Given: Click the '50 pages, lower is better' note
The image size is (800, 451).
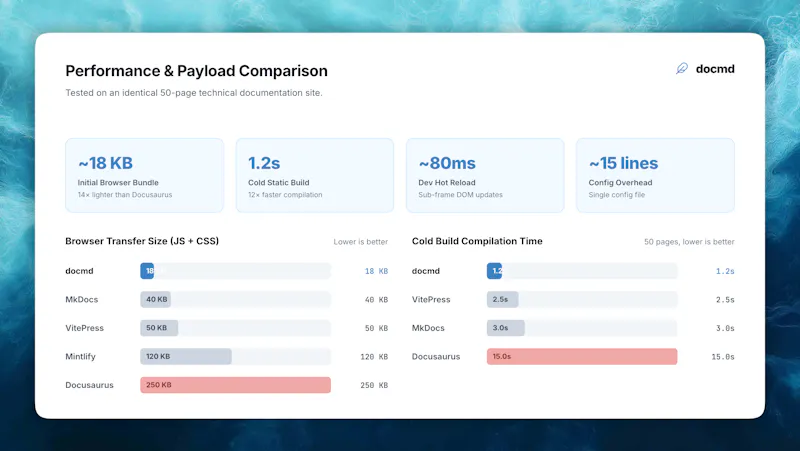Looking at the screenshot, I should click(x=689, y=242).
